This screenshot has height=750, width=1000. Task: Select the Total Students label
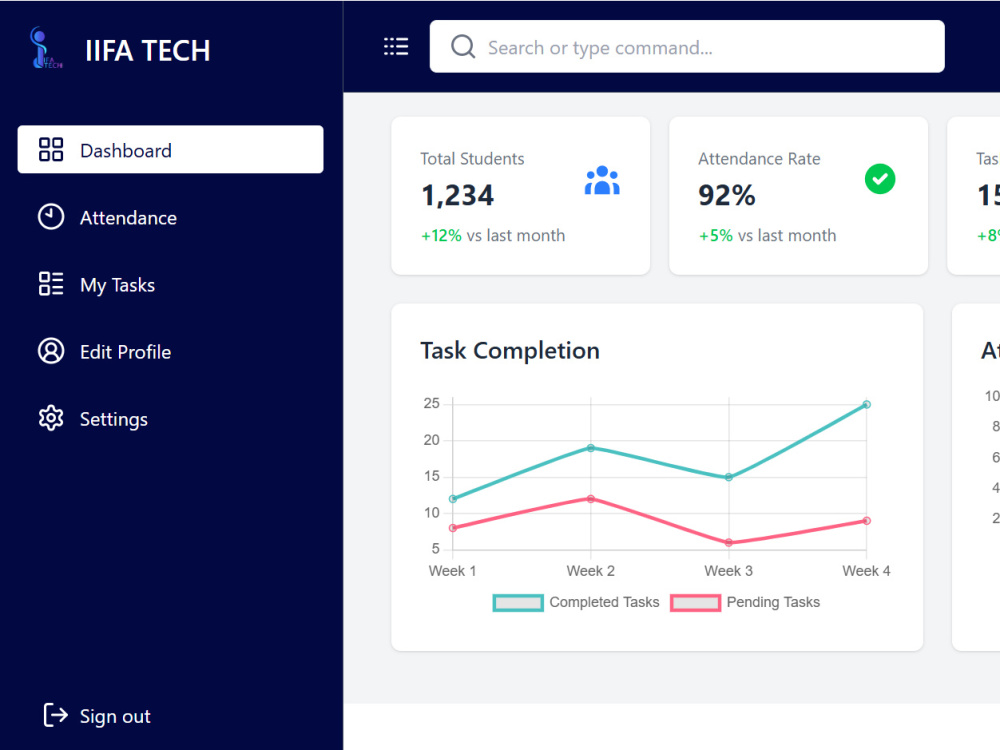[x=473, y=159]
